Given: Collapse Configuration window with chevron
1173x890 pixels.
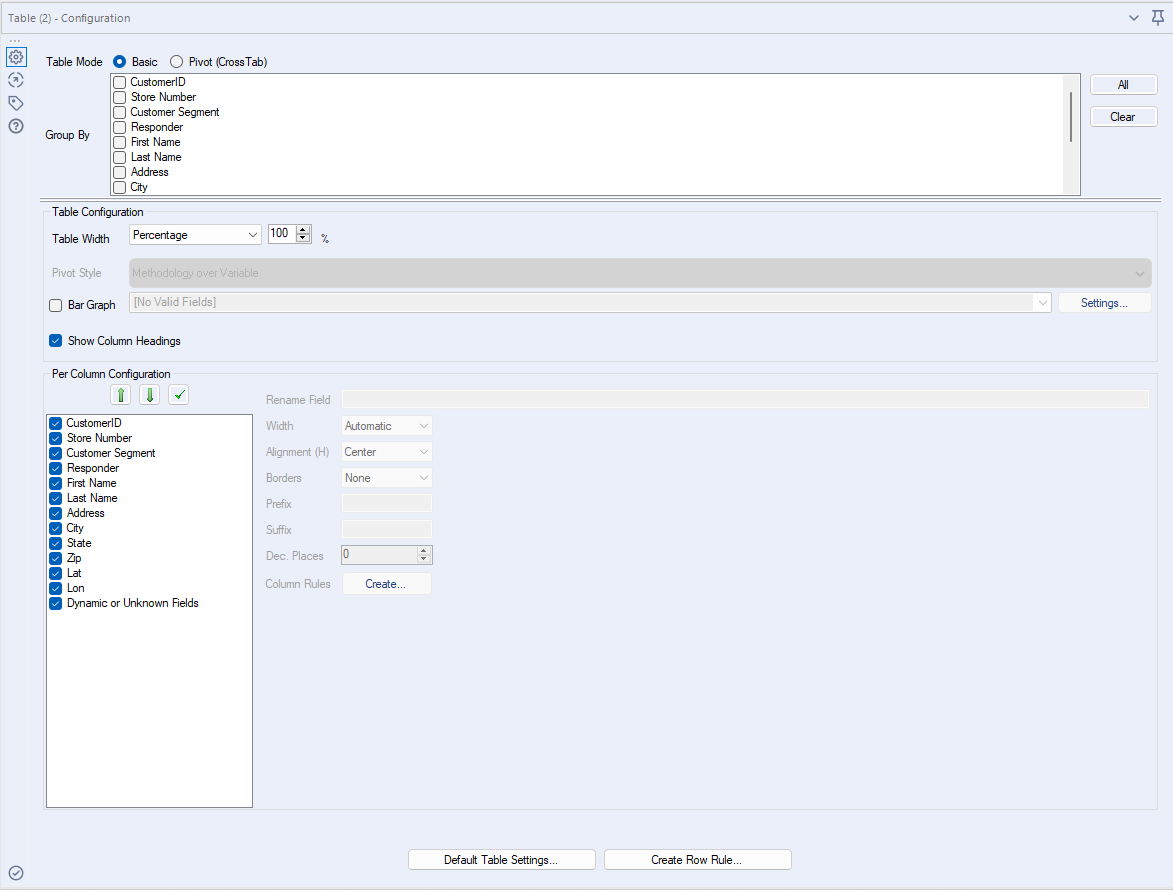Looking at the screenshot, I should 1134,18.
